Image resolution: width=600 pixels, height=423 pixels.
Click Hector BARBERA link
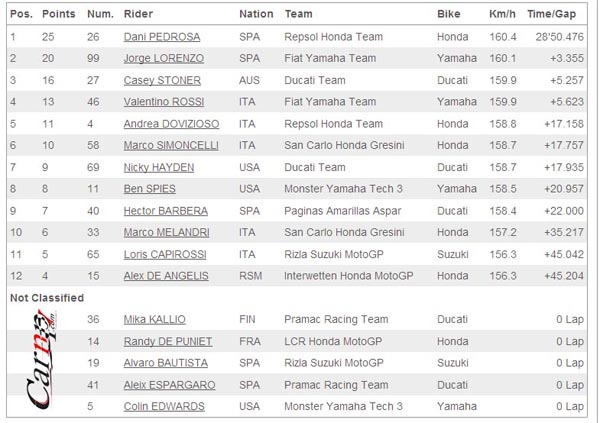point(165,211)
